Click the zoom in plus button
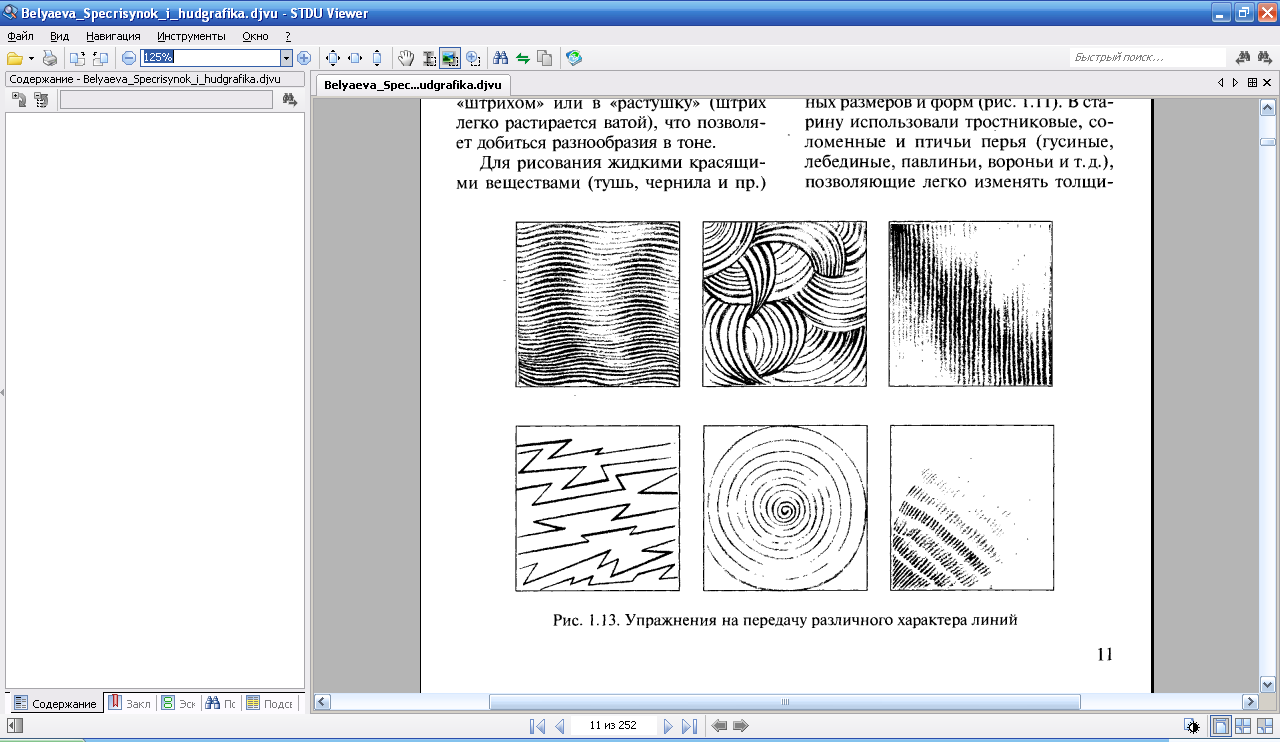The width and height of the screenshot is (1280, 742). pos(304,58)
